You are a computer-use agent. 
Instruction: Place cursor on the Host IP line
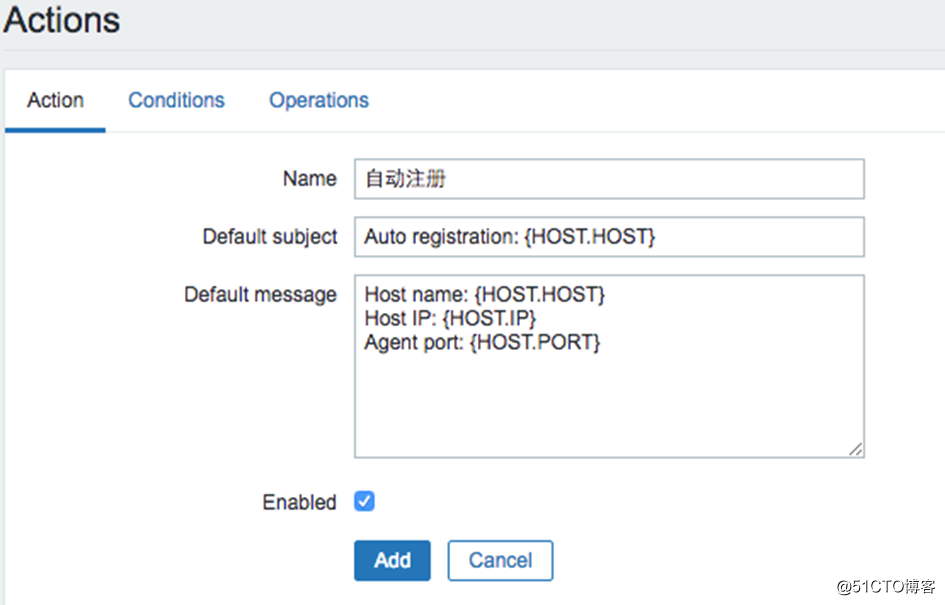point(450,318)
